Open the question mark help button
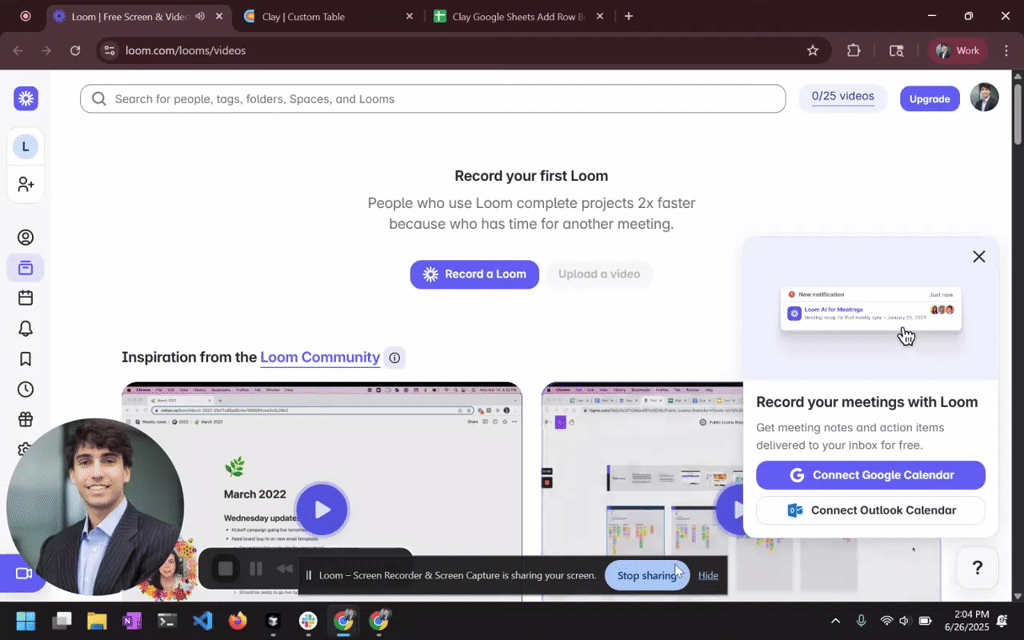 point(977,568)
